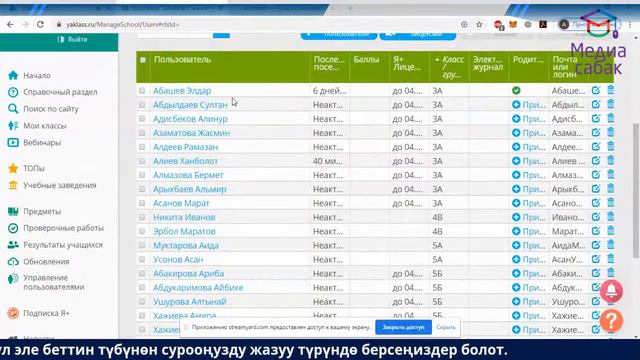Click Закрыть доступ in the screen sharing bar
Viewport: 640px width, 360px height.
(403, 327)
